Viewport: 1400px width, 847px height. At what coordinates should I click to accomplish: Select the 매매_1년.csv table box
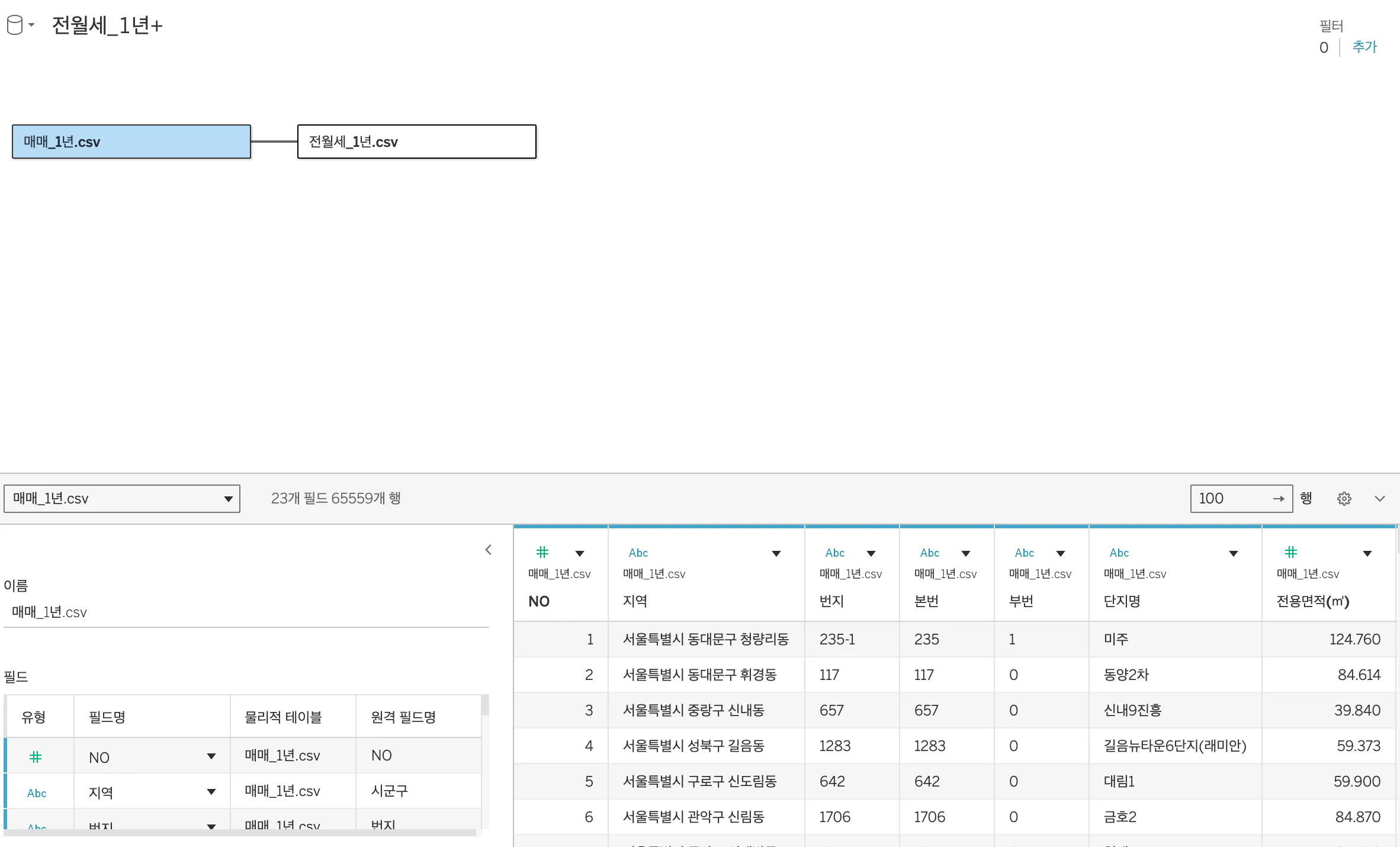point(131,142)
